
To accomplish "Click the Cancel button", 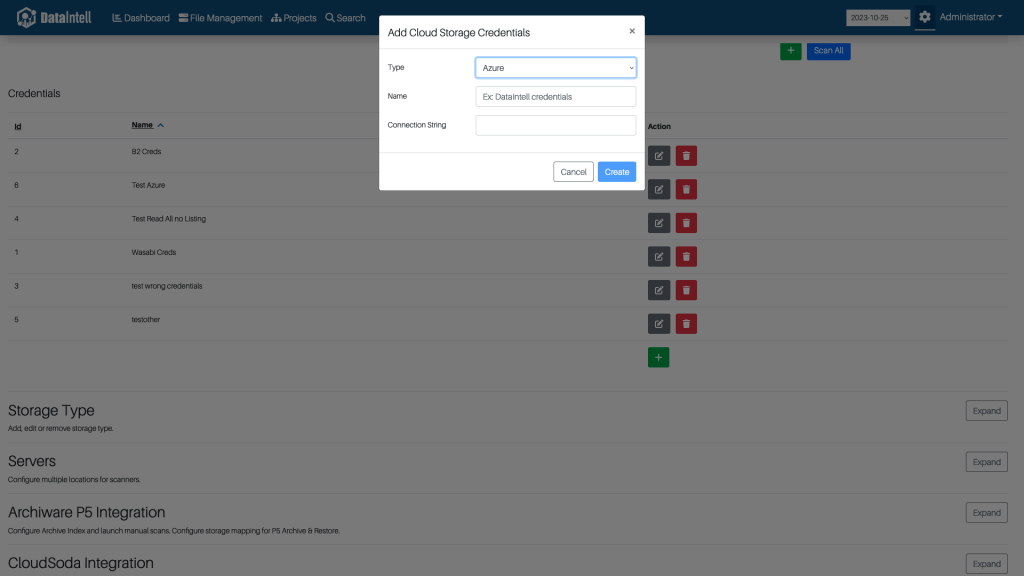I will [x=573, y=172].
